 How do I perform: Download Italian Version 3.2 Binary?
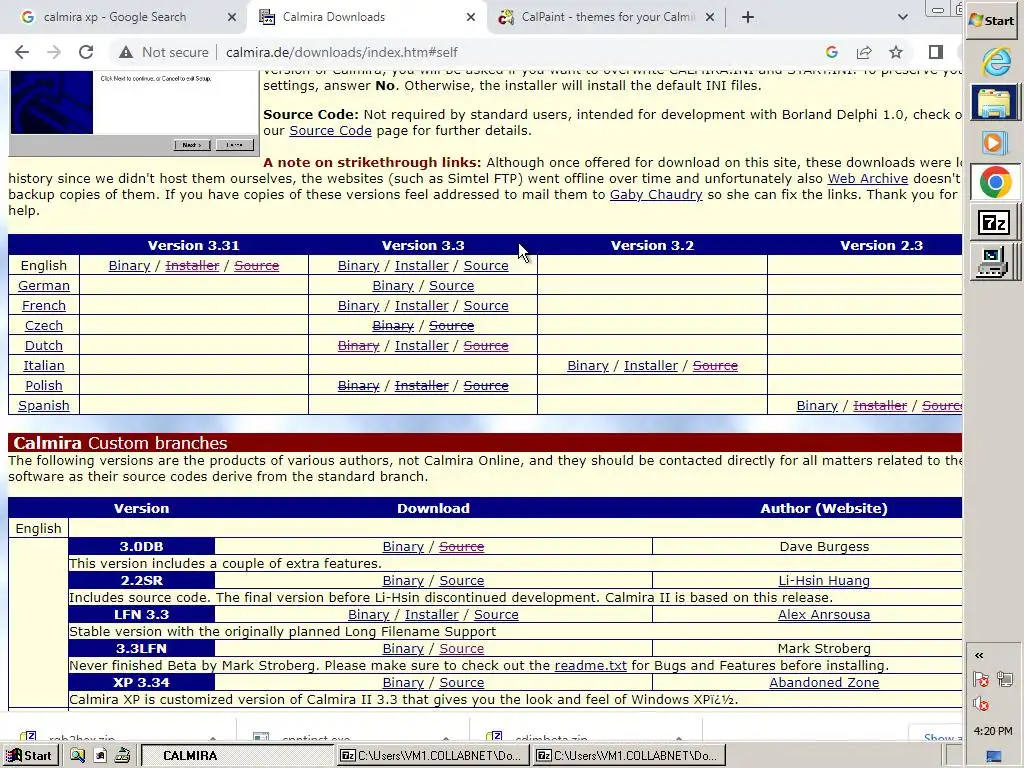[588, 366]
